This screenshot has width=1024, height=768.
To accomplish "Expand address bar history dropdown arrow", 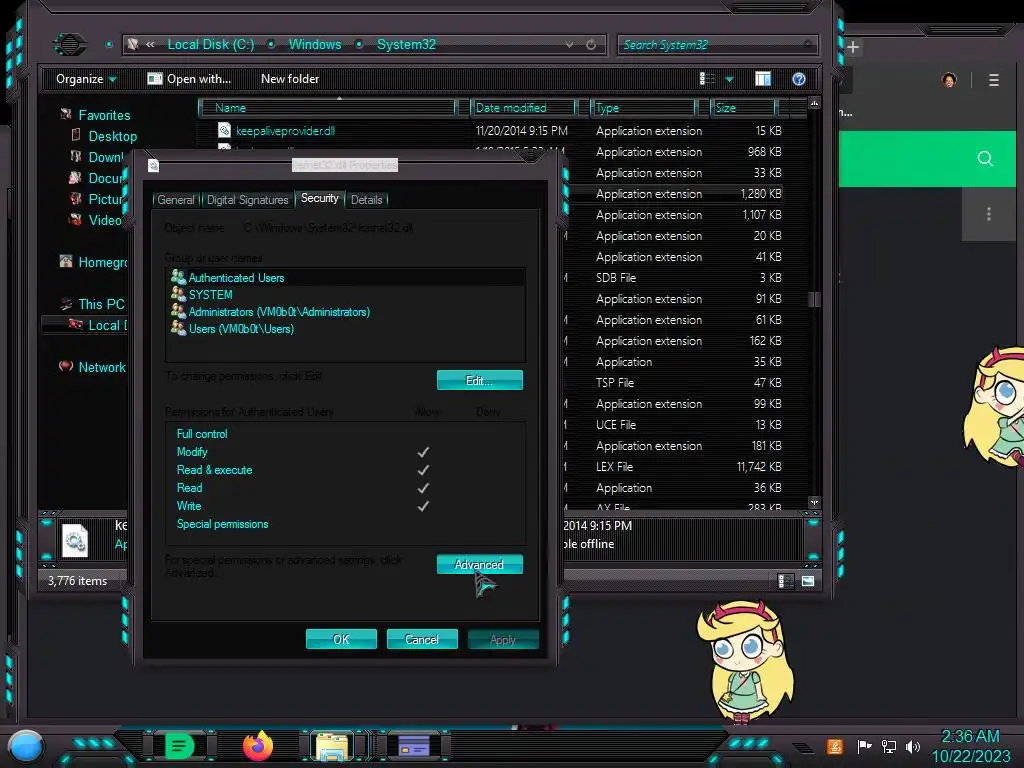I will (569, 44).
